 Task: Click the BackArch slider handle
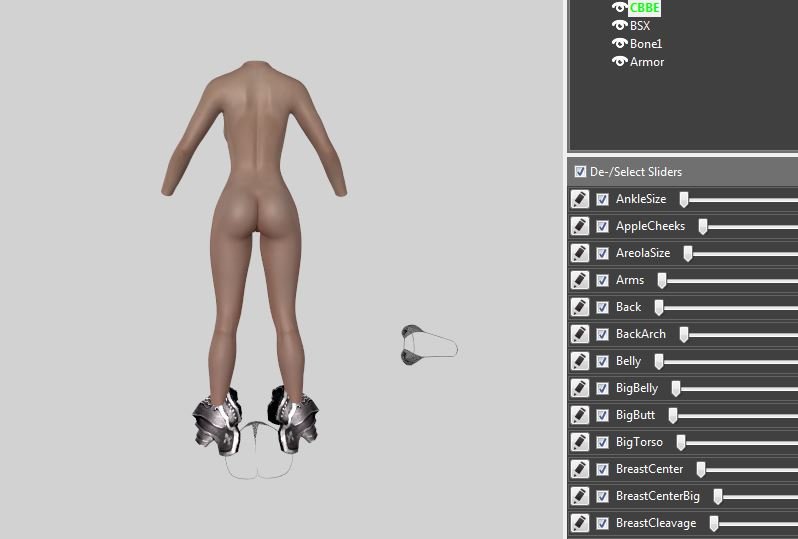(684, 335)
